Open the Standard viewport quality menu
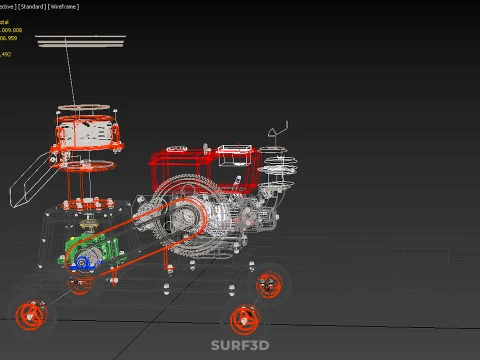 [32, 7]
